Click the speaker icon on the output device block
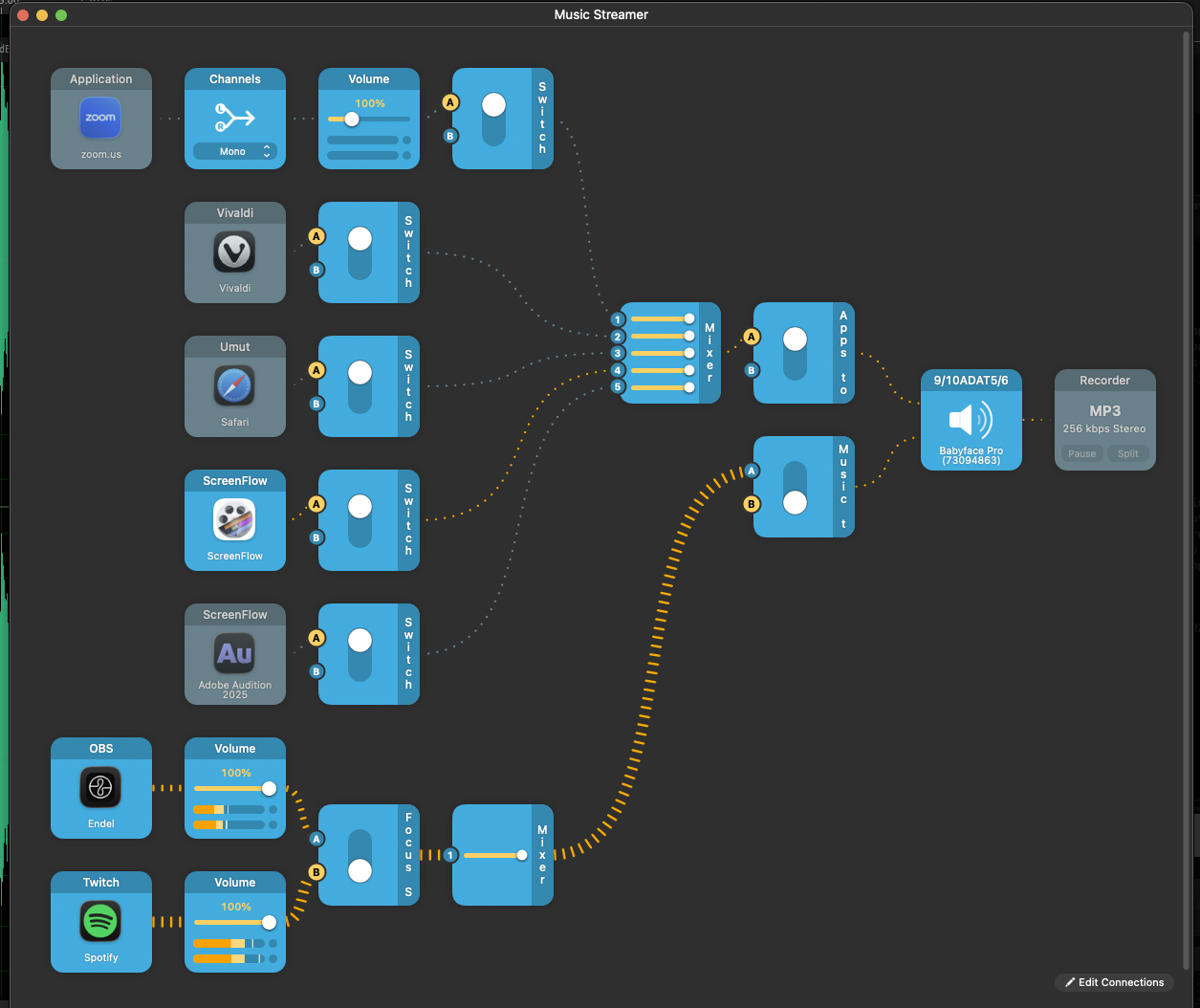1200x1008 pixels. point(971,420)
